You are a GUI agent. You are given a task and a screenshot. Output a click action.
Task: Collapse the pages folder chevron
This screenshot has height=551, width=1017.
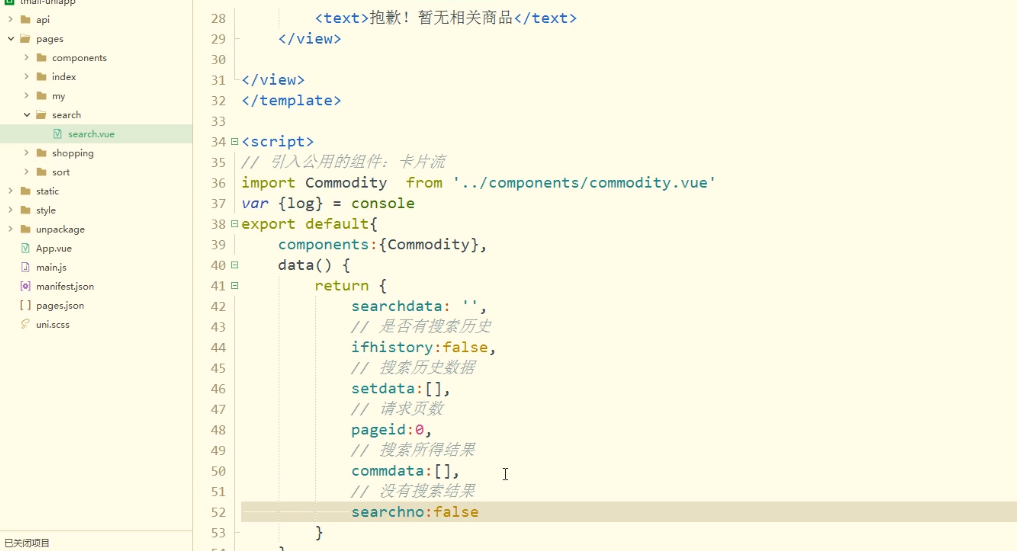(10, 39)
